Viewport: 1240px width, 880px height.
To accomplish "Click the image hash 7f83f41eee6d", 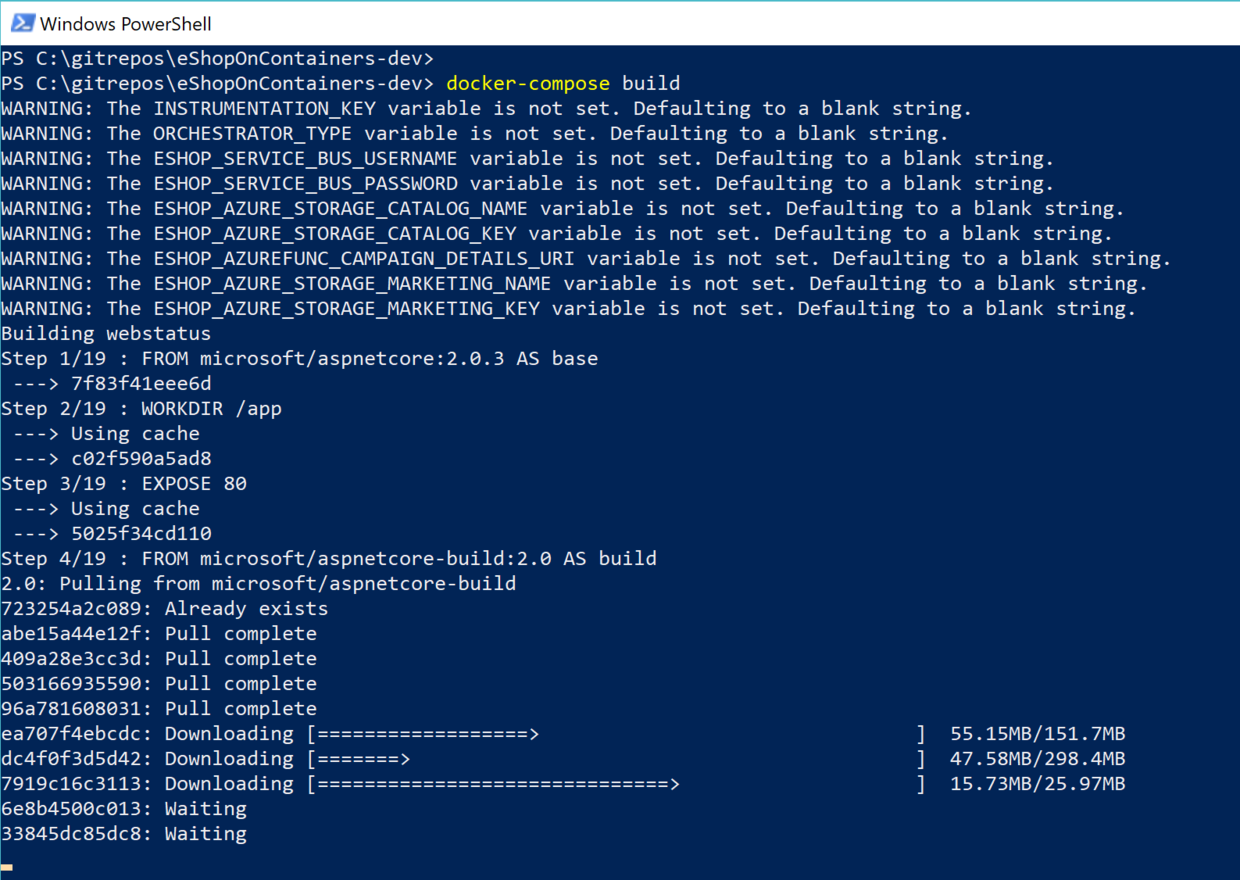I will [x=141, y=383].
